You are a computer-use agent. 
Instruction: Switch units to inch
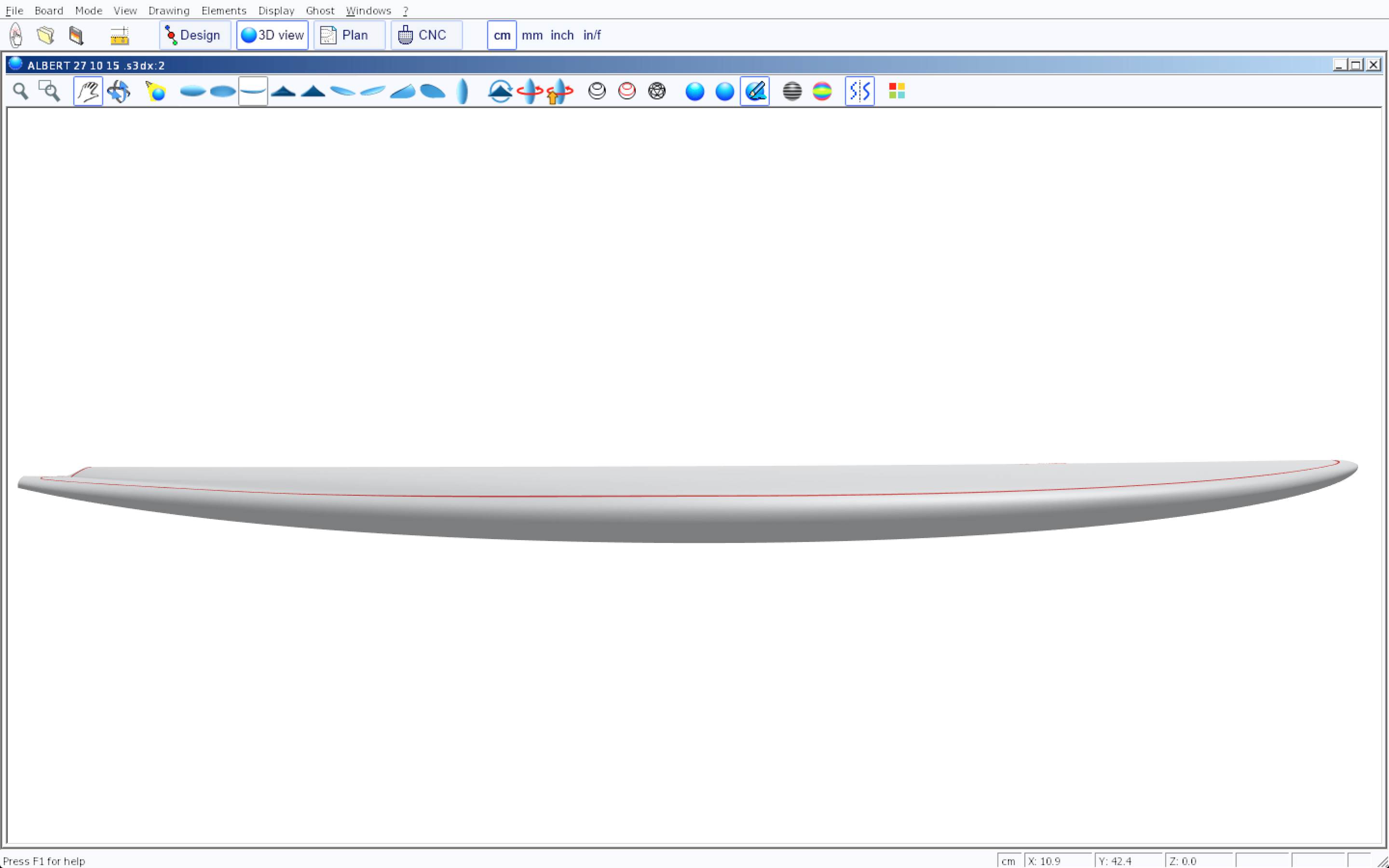point(562,36)
